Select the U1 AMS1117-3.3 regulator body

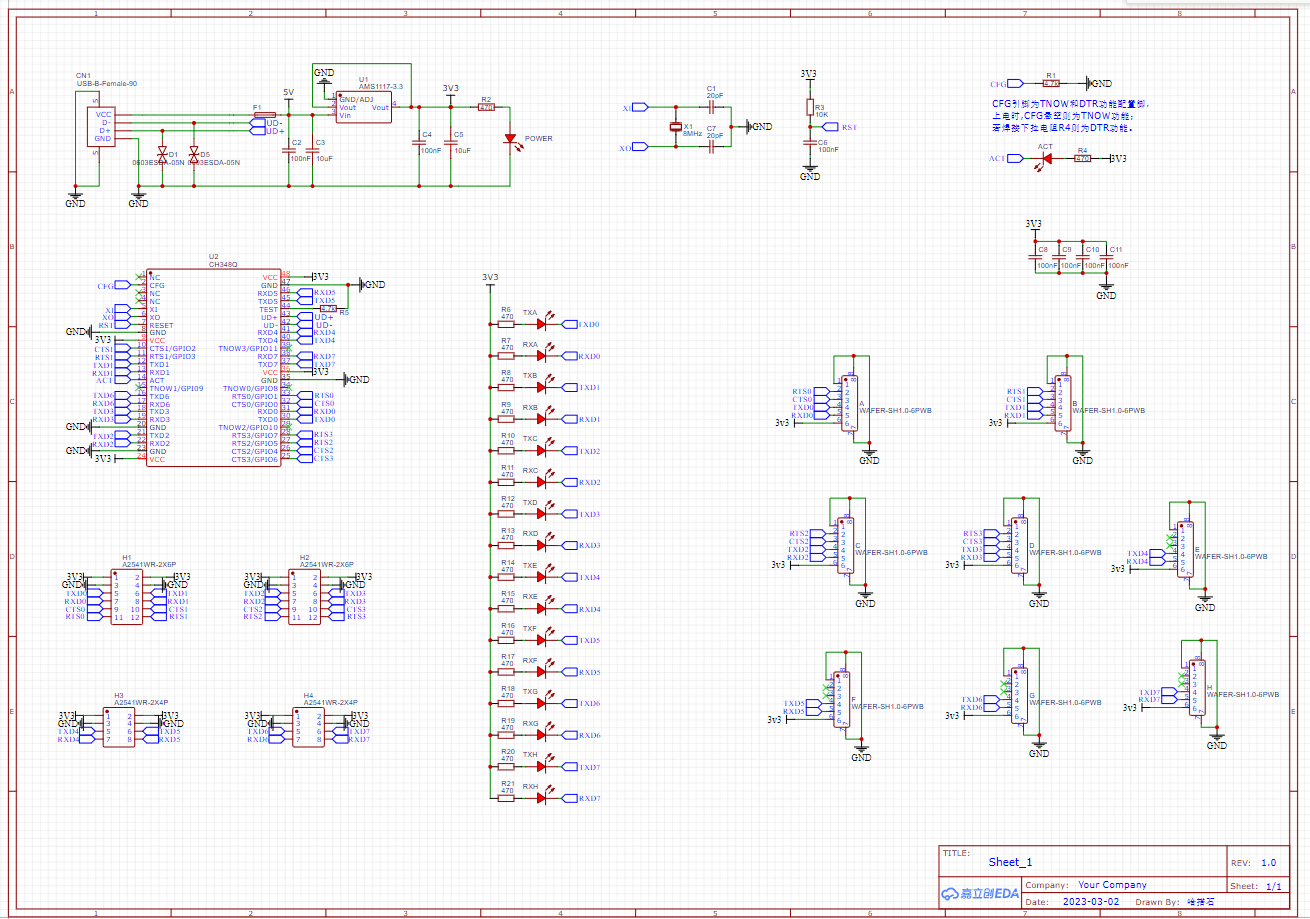[x=363, y=107]
